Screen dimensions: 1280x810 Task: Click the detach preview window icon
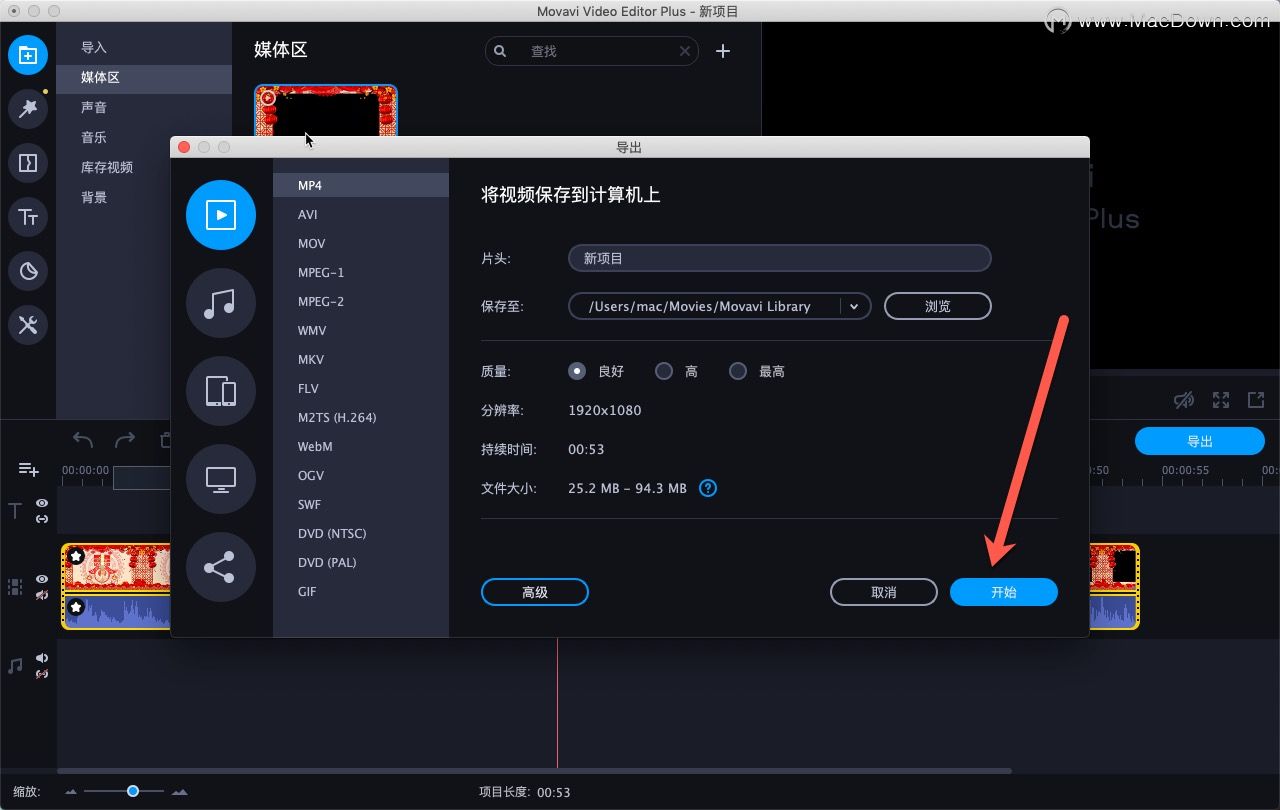tap(1256, 400)
